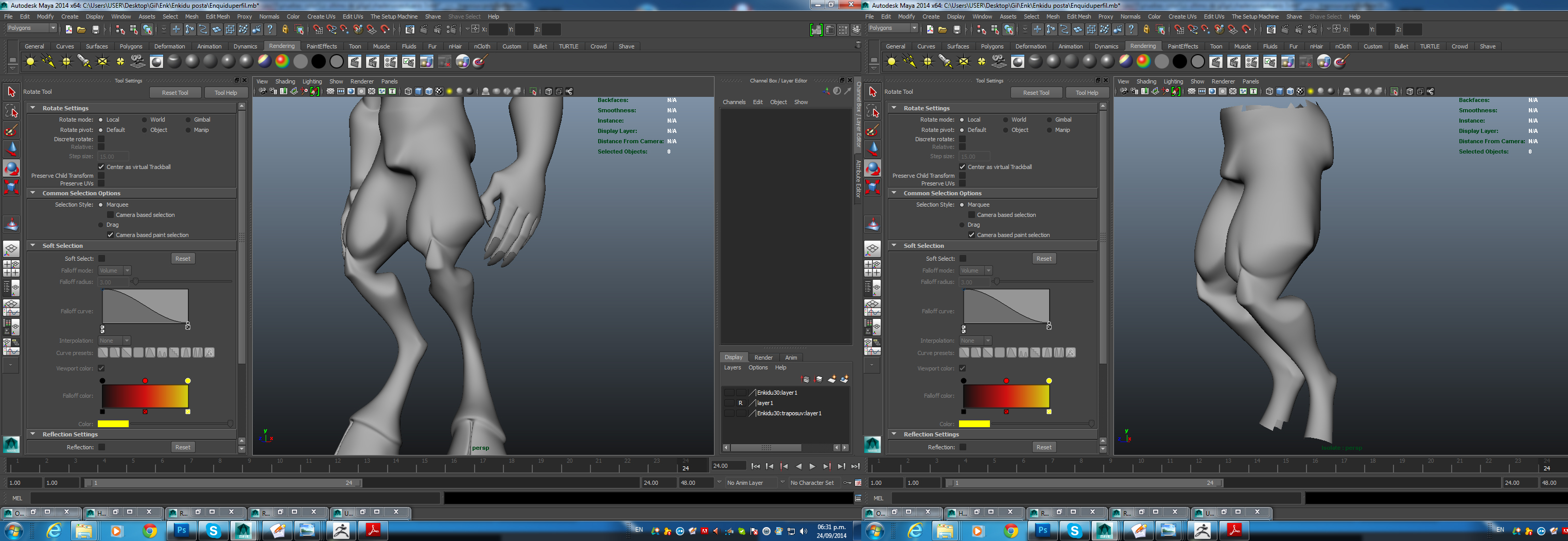1568x541 pixels.
Task: Open Falloff mode Volume dropdown, left window
Action: click(x=115, y=270)
